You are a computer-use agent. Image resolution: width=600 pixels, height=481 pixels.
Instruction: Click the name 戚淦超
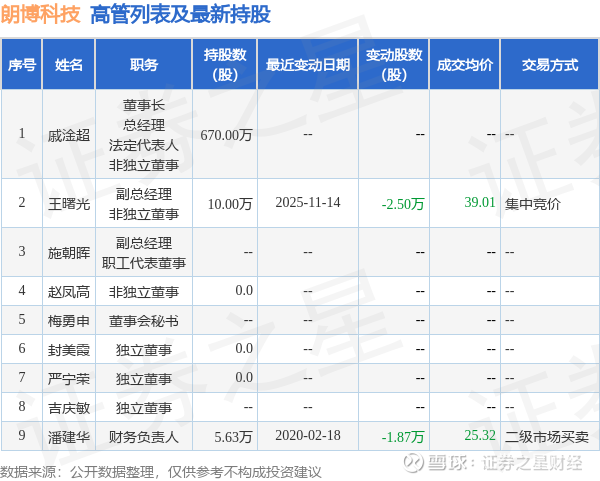pos(69,135)
